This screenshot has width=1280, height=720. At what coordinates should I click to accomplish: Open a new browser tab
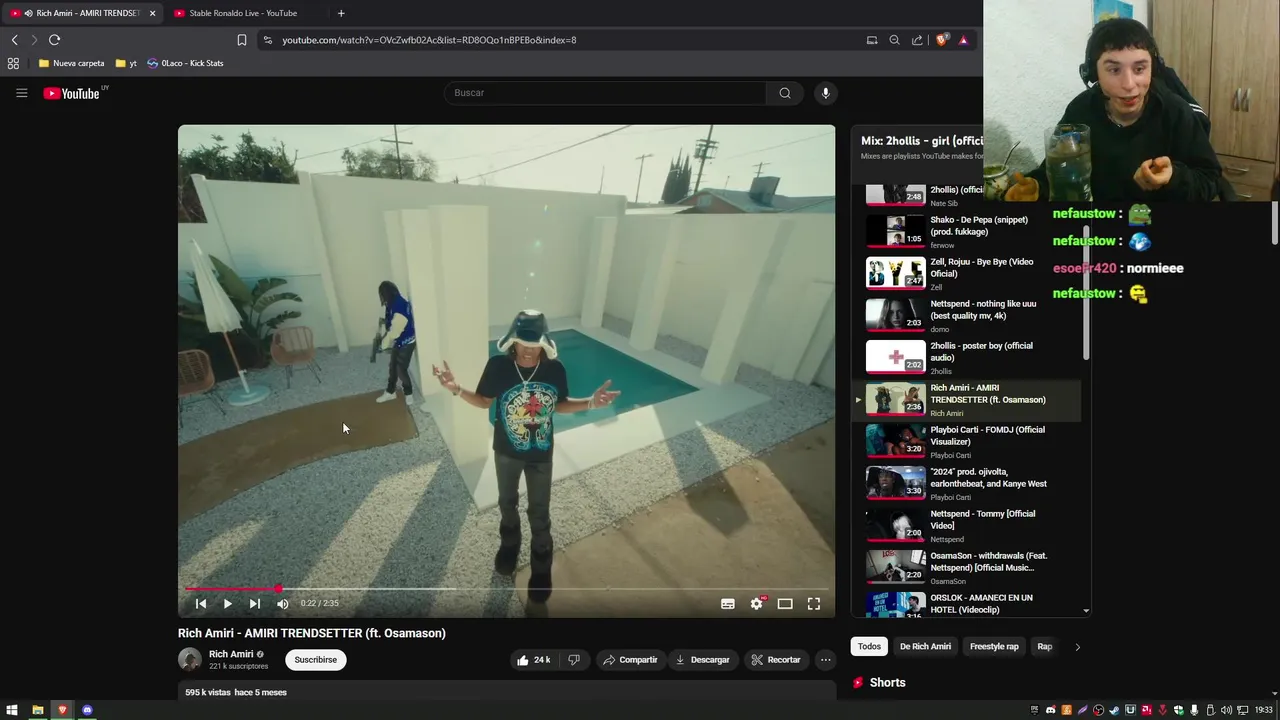click(341, 13)
